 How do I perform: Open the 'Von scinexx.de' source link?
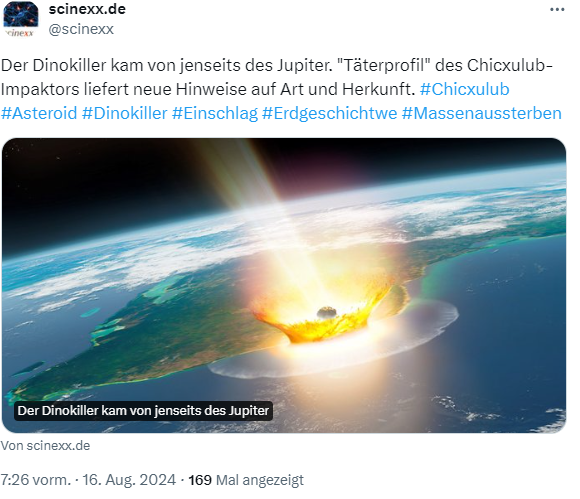(x=45, y=446)
